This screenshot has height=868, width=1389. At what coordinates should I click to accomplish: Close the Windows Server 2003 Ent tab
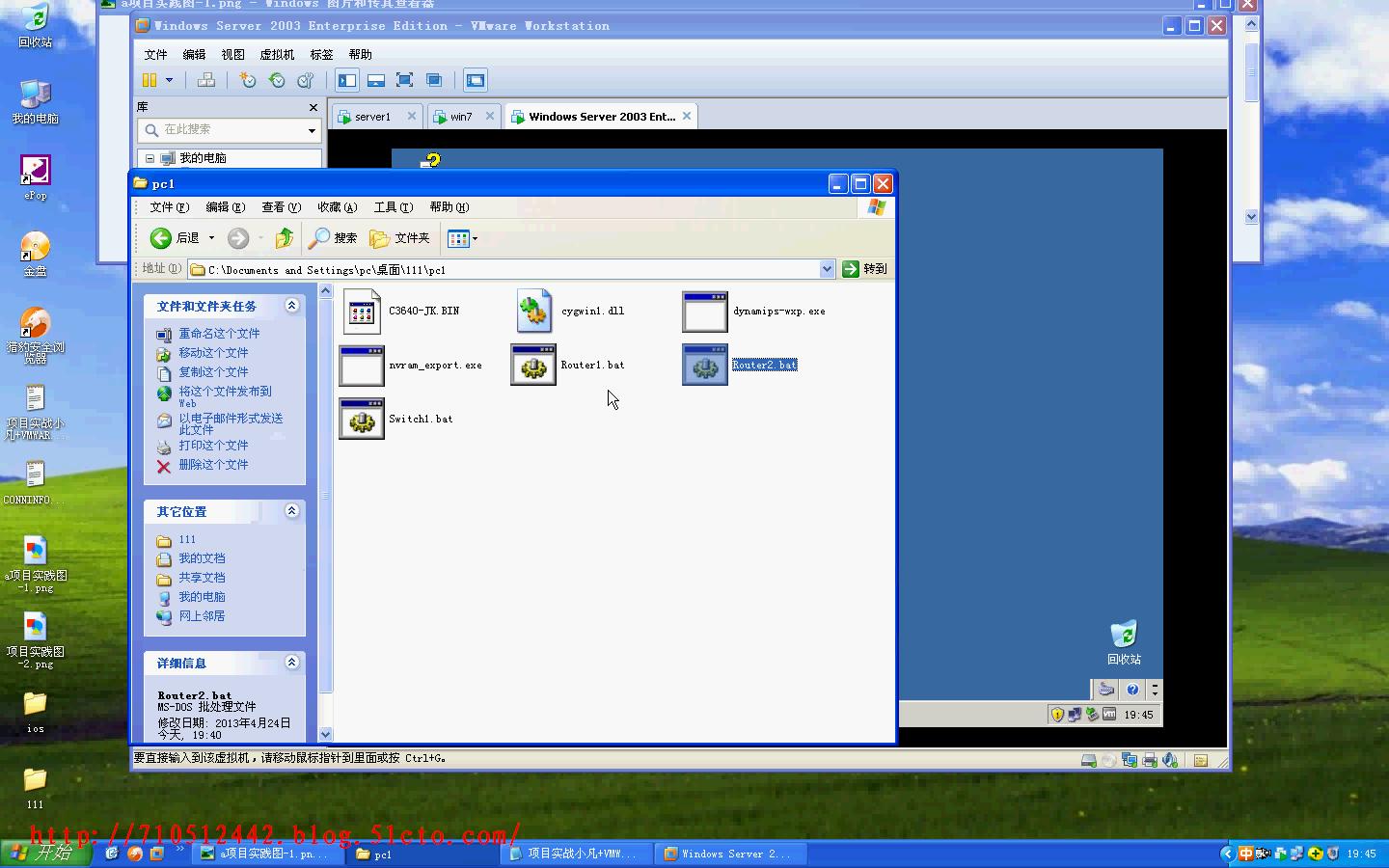[687, 116]
